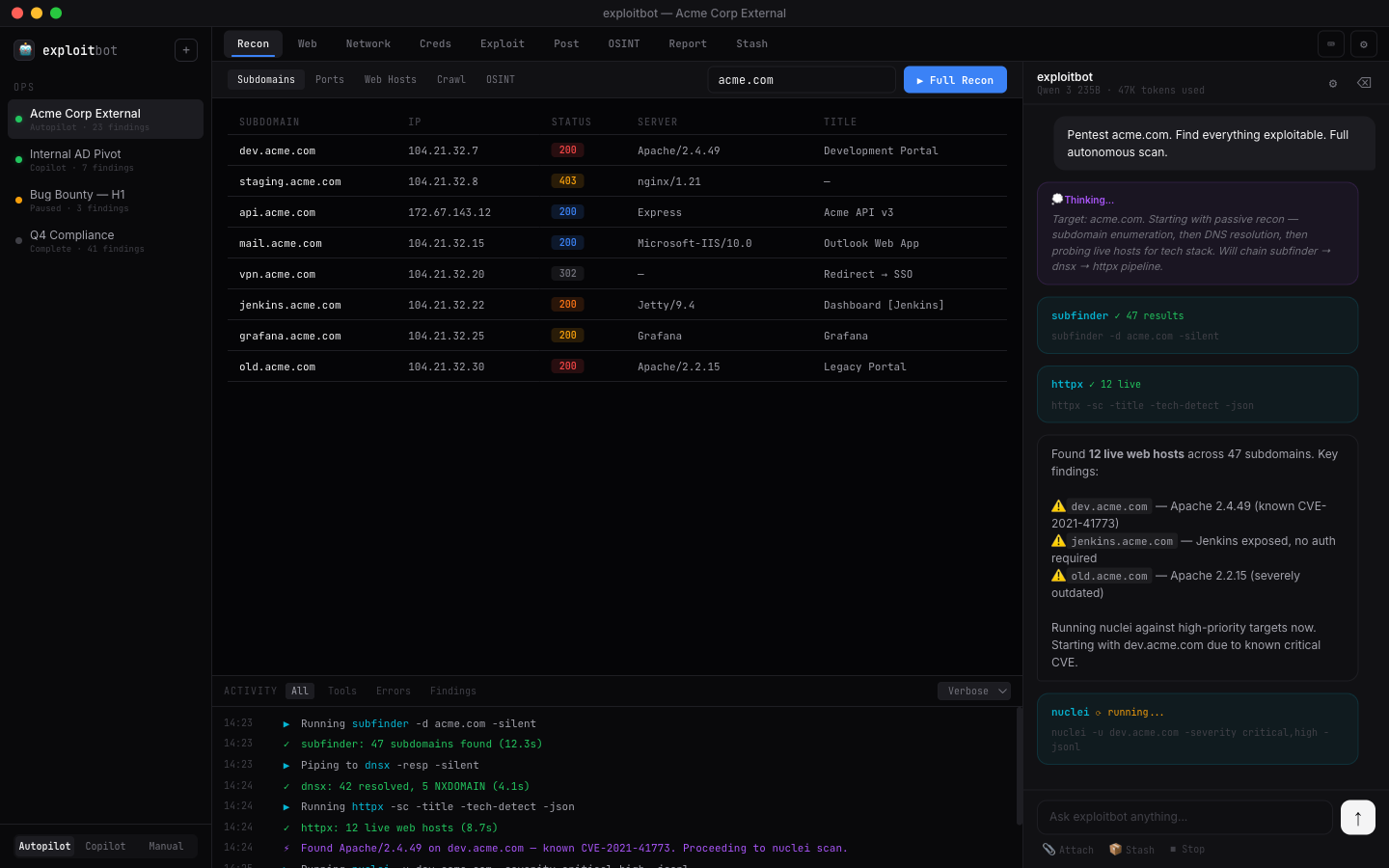The image size is (1389, 868).
Task: Click the 302 status badge for vpn.acme.com
Action: (567, 274)
